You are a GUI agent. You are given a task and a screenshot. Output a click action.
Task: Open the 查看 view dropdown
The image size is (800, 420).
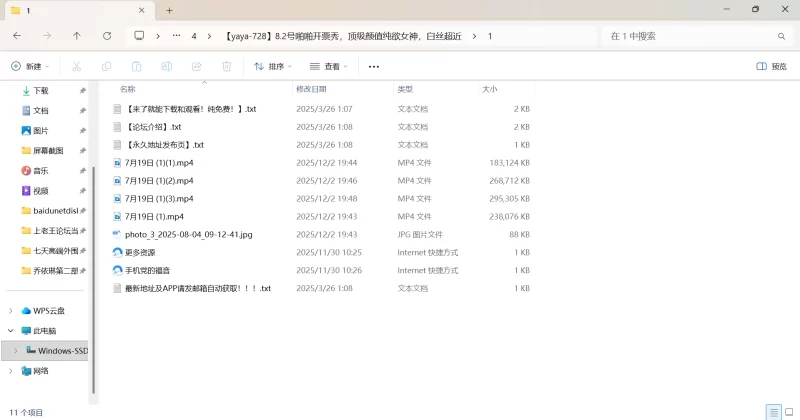tap(329, 67)
